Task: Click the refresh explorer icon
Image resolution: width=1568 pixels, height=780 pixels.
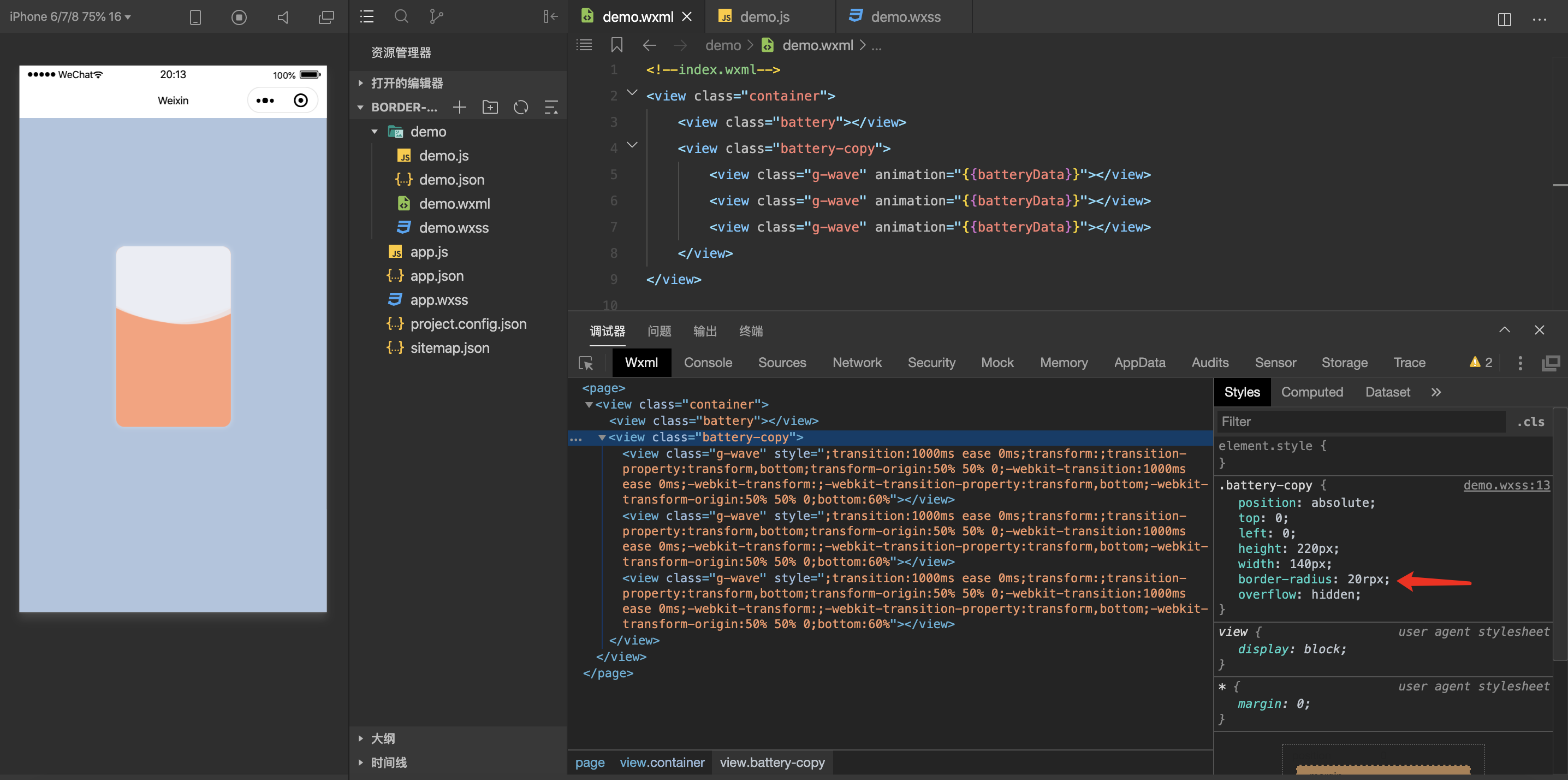Action: 520,108
